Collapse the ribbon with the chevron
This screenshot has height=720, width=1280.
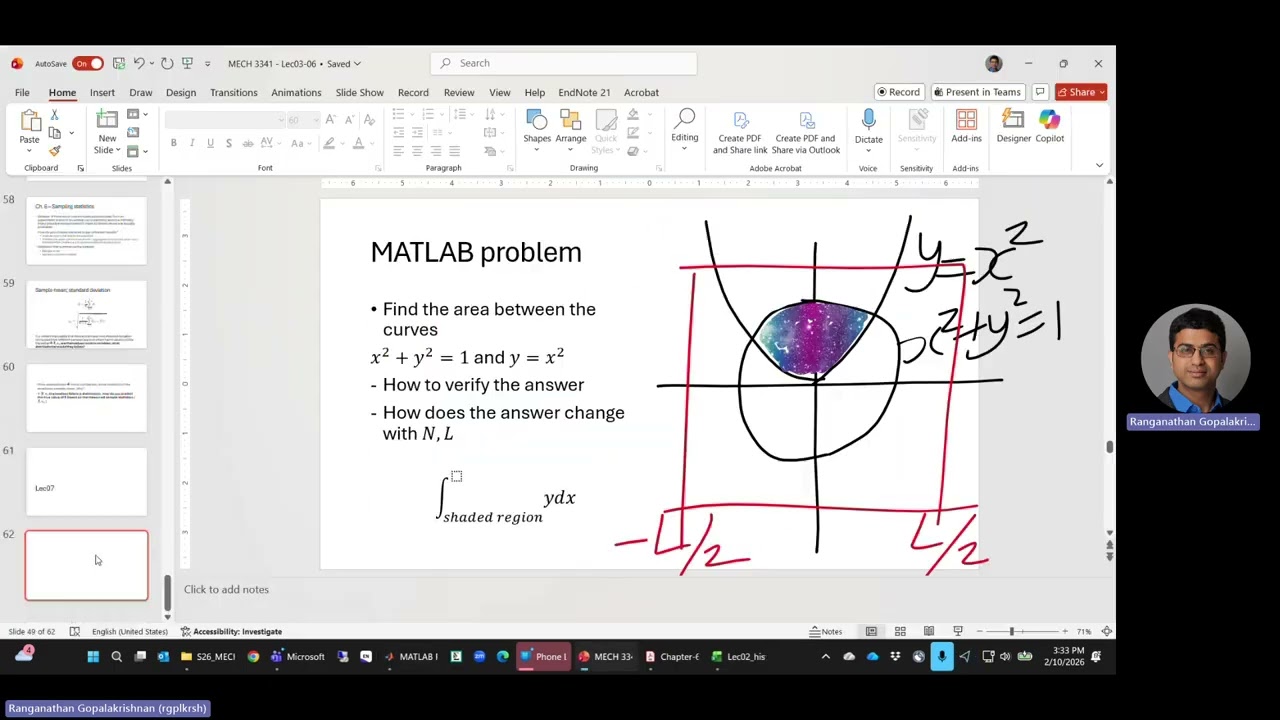1099,165
